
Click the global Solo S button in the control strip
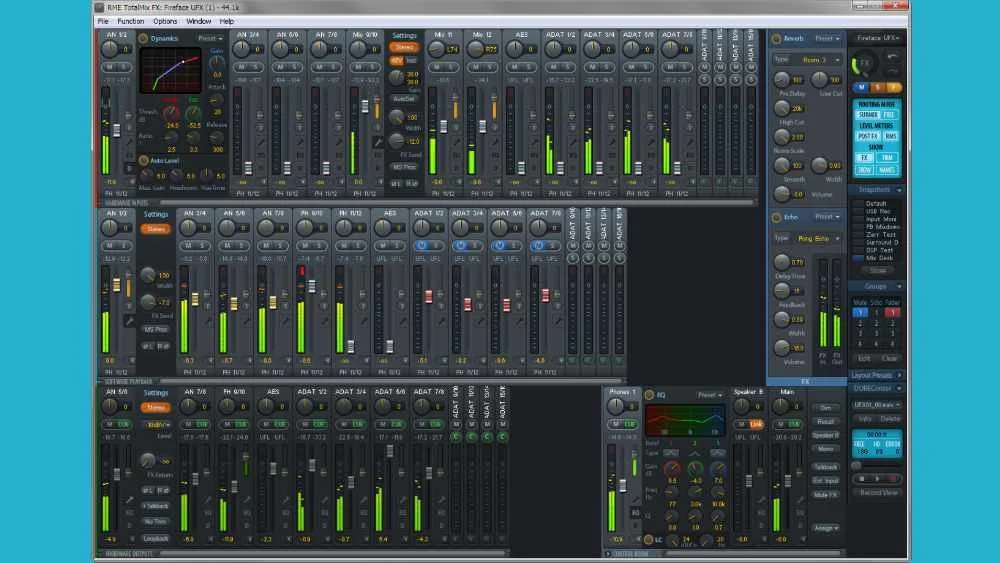[878, 87]
